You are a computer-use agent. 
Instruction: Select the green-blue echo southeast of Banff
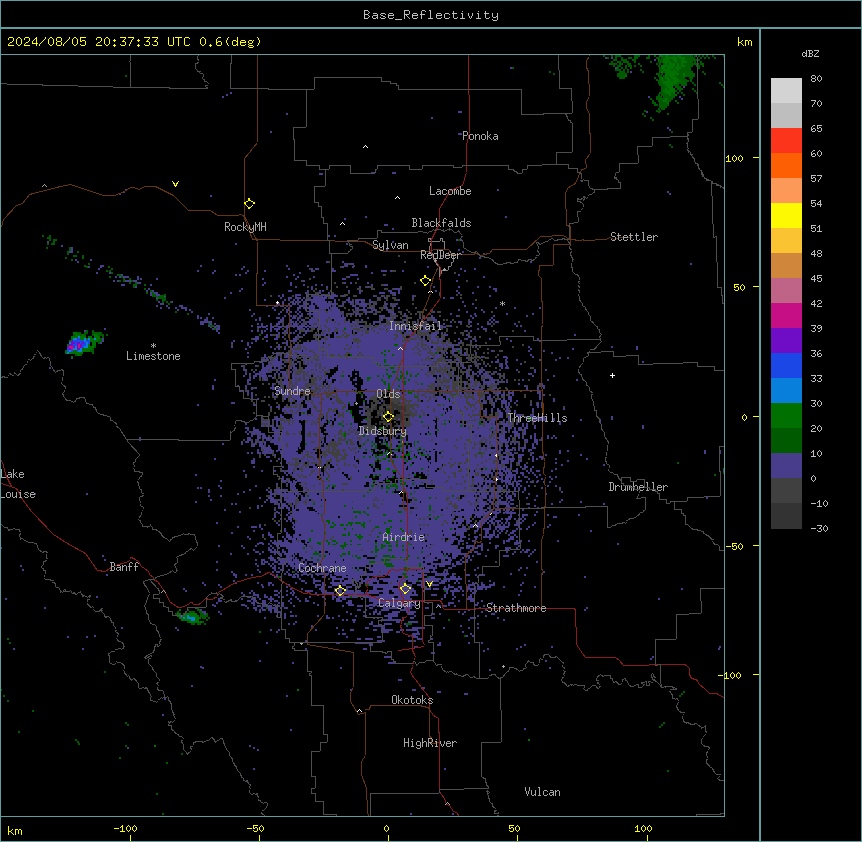(191, 616)
